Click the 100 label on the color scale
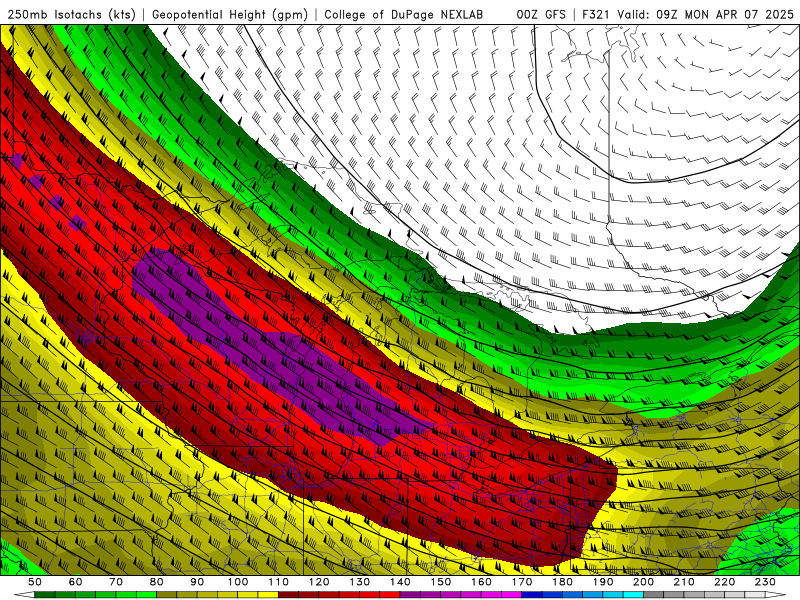Viewport: 800px width, 600px height. (238, 582)
